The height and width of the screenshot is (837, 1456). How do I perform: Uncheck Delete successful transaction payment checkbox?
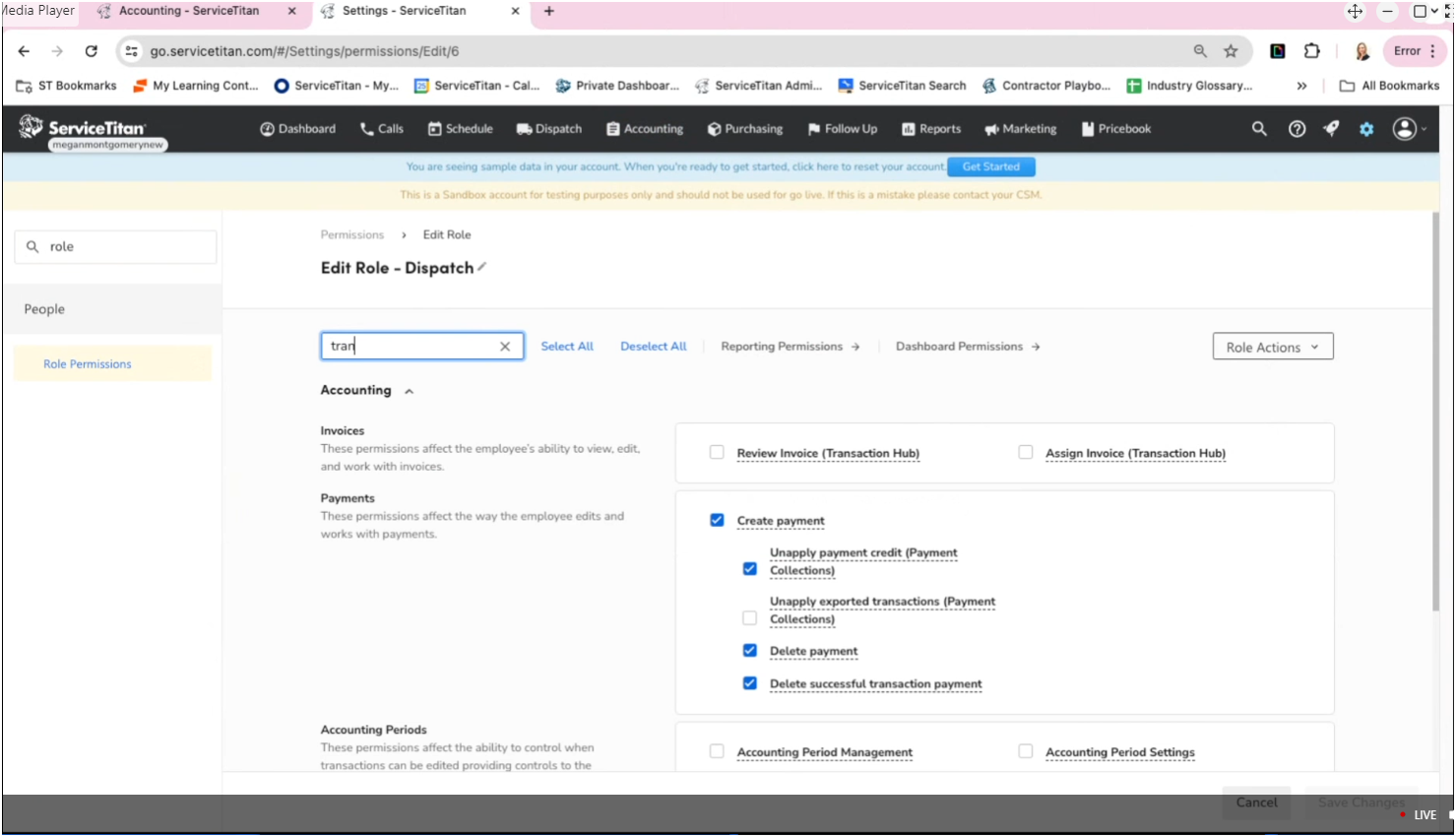750,683
